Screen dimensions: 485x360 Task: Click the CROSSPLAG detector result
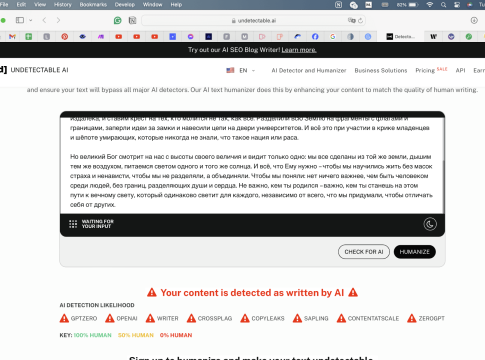[x=209, y=318]
